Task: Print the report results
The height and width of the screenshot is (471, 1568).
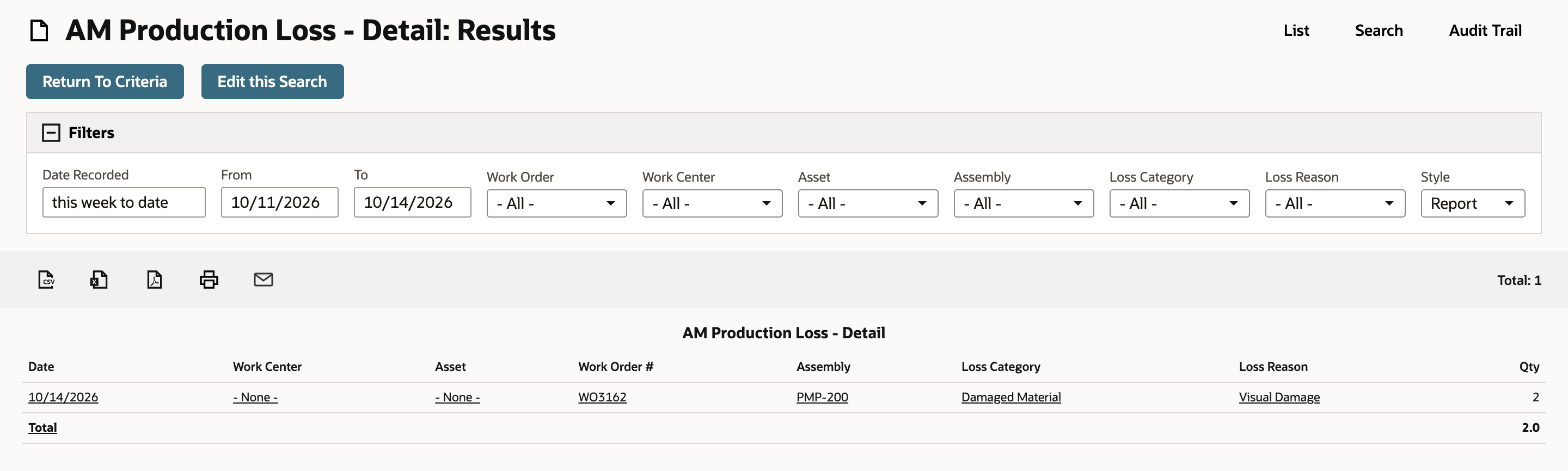Action: [209, 280]
